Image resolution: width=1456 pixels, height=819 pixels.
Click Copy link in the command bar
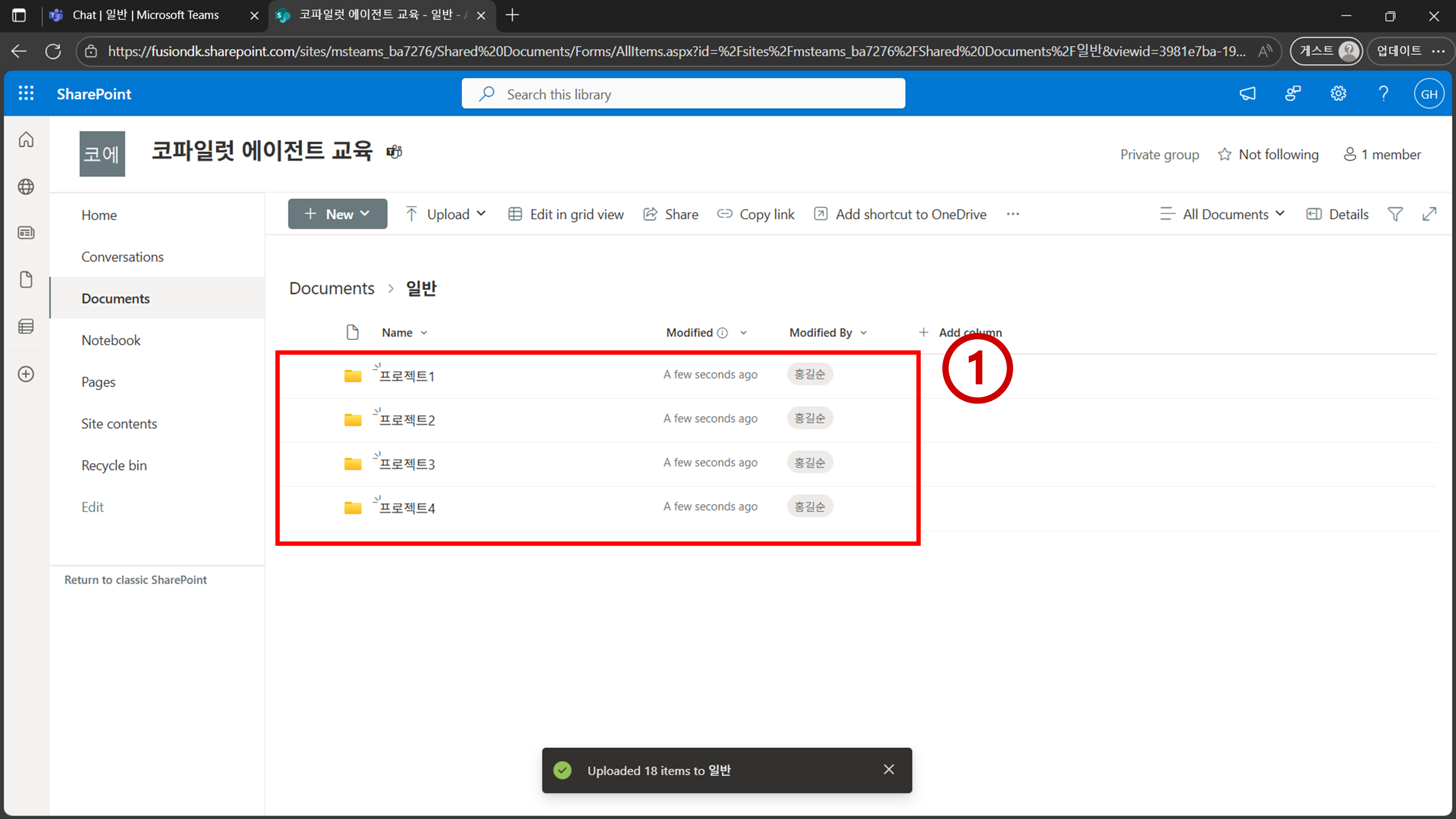click(756, 214)
